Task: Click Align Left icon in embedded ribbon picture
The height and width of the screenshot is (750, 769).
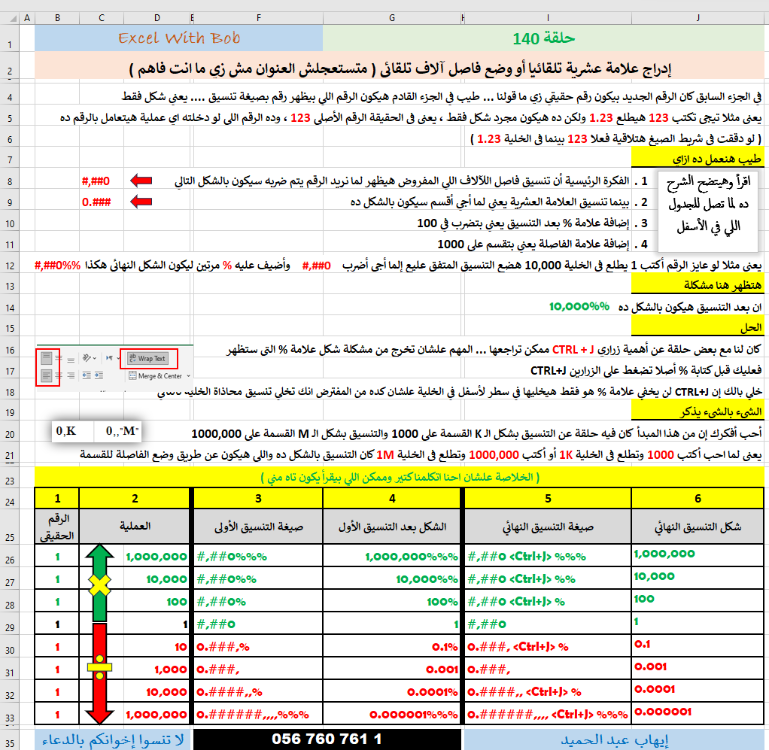Action: point(47,376)
